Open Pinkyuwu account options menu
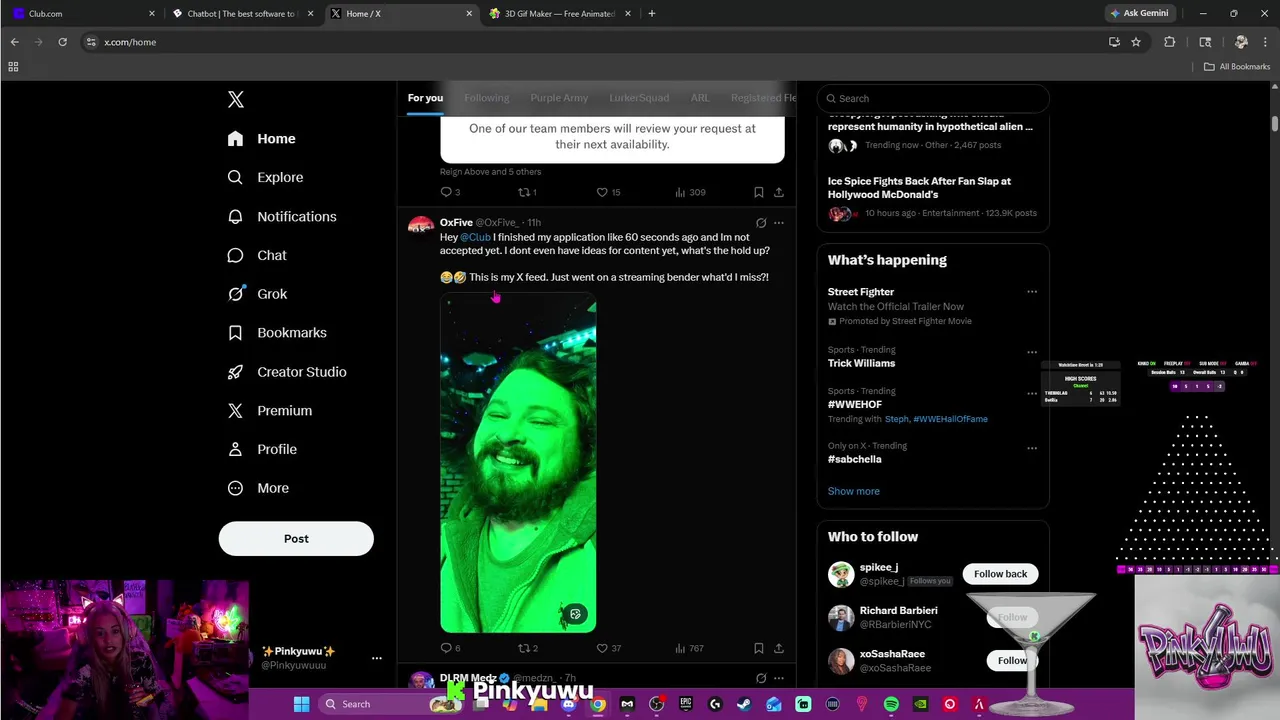 pyautogui.click(x=376, y=658)
